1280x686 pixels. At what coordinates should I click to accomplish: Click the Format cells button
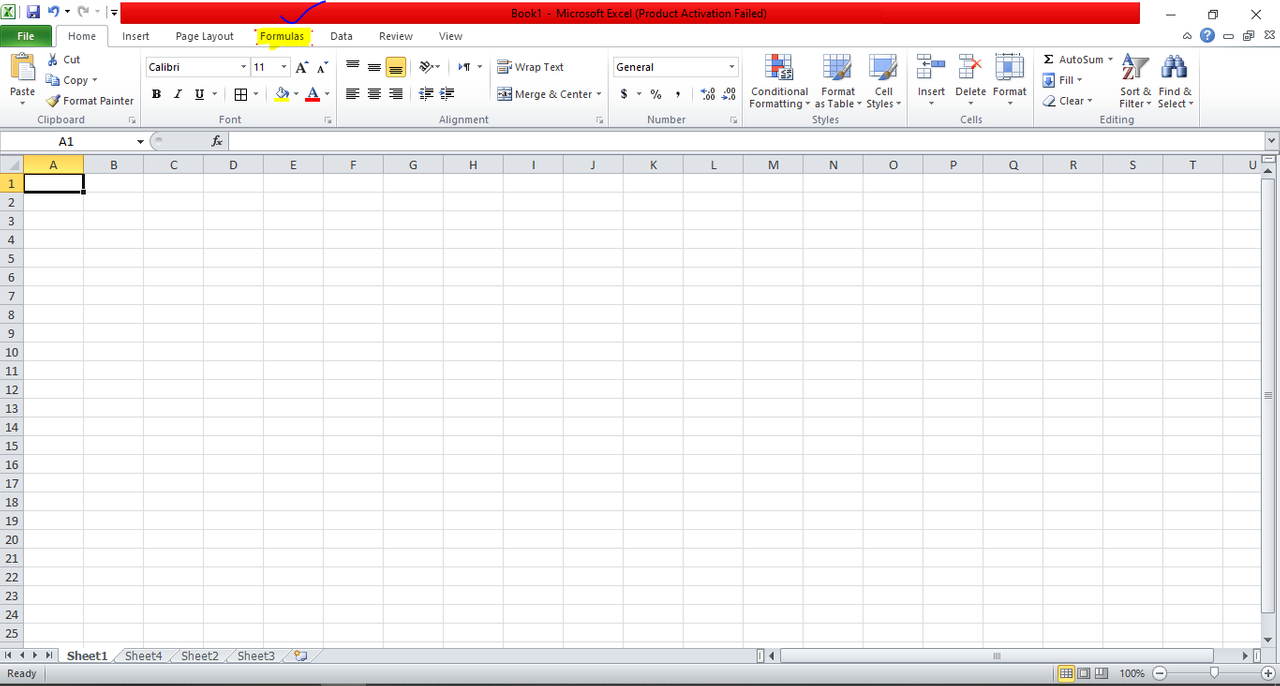1010,82
